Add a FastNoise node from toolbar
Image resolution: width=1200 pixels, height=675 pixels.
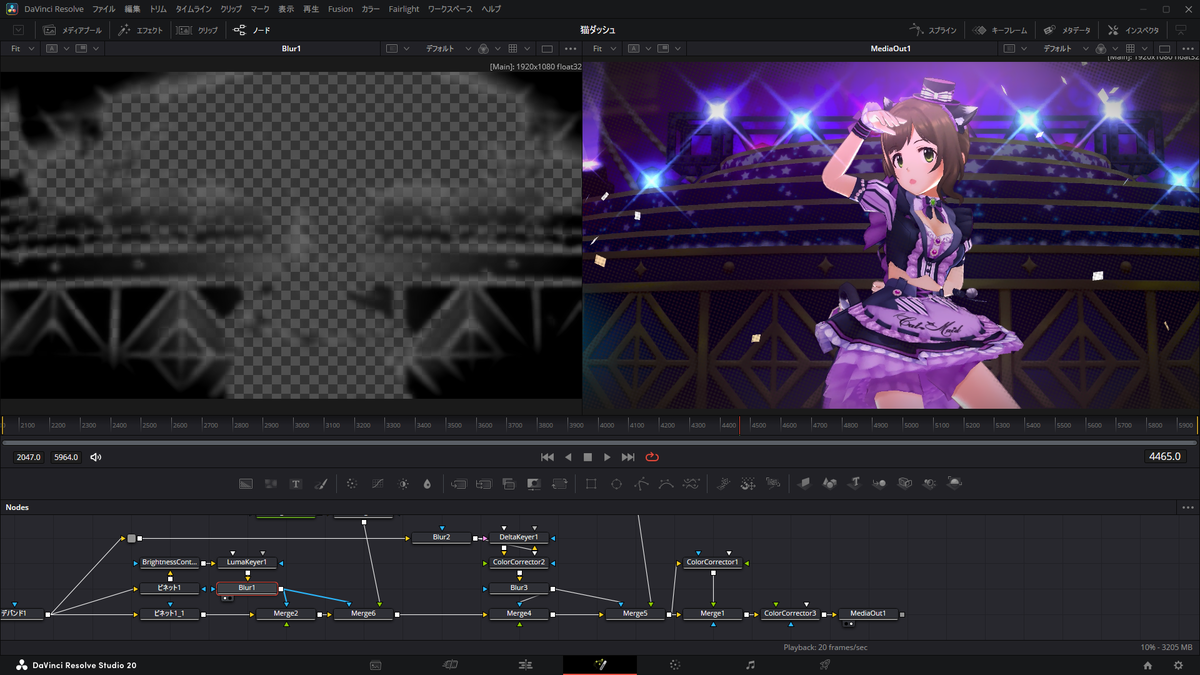[x=271, y=484]
